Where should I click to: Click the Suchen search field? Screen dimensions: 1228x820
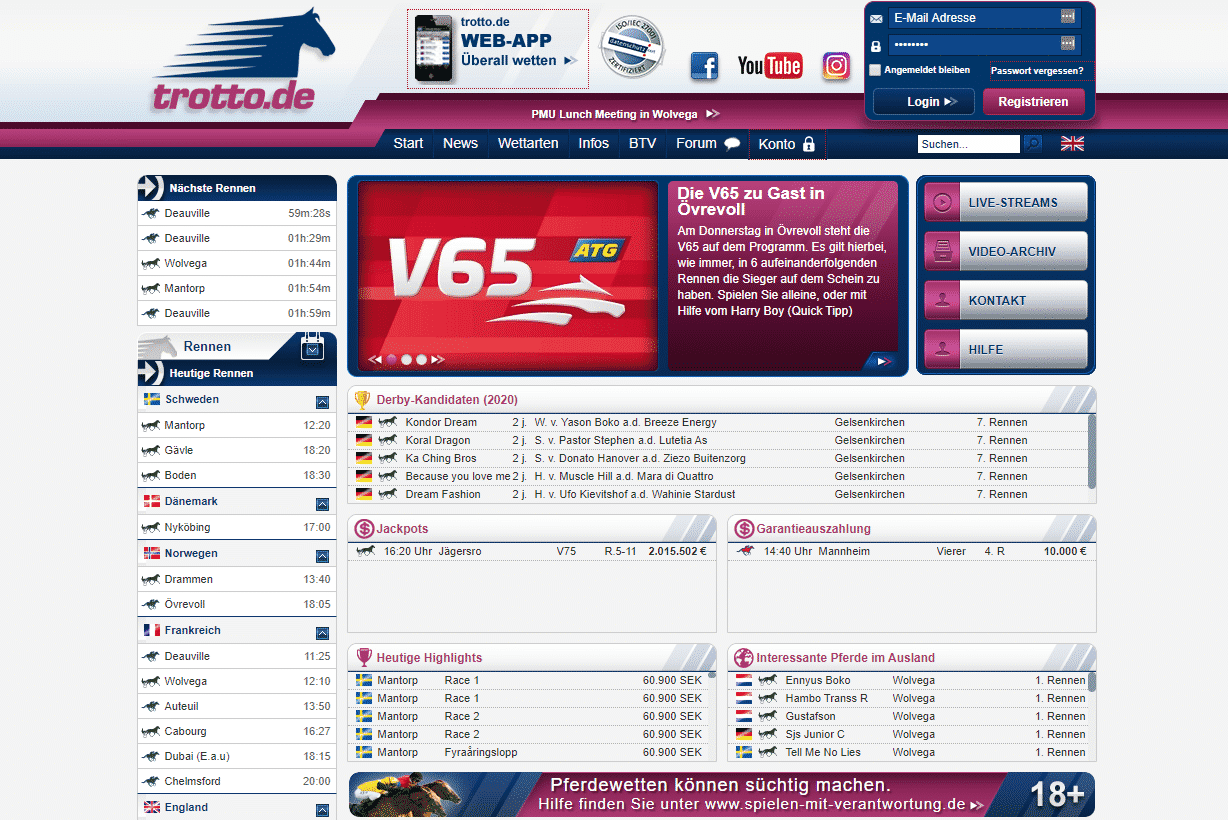tap(968, 144)
